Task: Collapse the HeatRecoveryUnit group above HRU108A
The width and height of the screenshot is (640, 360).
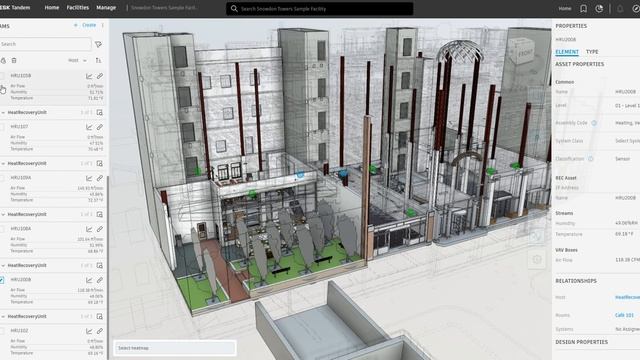Action: pyautogui.click(x=3, y=214)
